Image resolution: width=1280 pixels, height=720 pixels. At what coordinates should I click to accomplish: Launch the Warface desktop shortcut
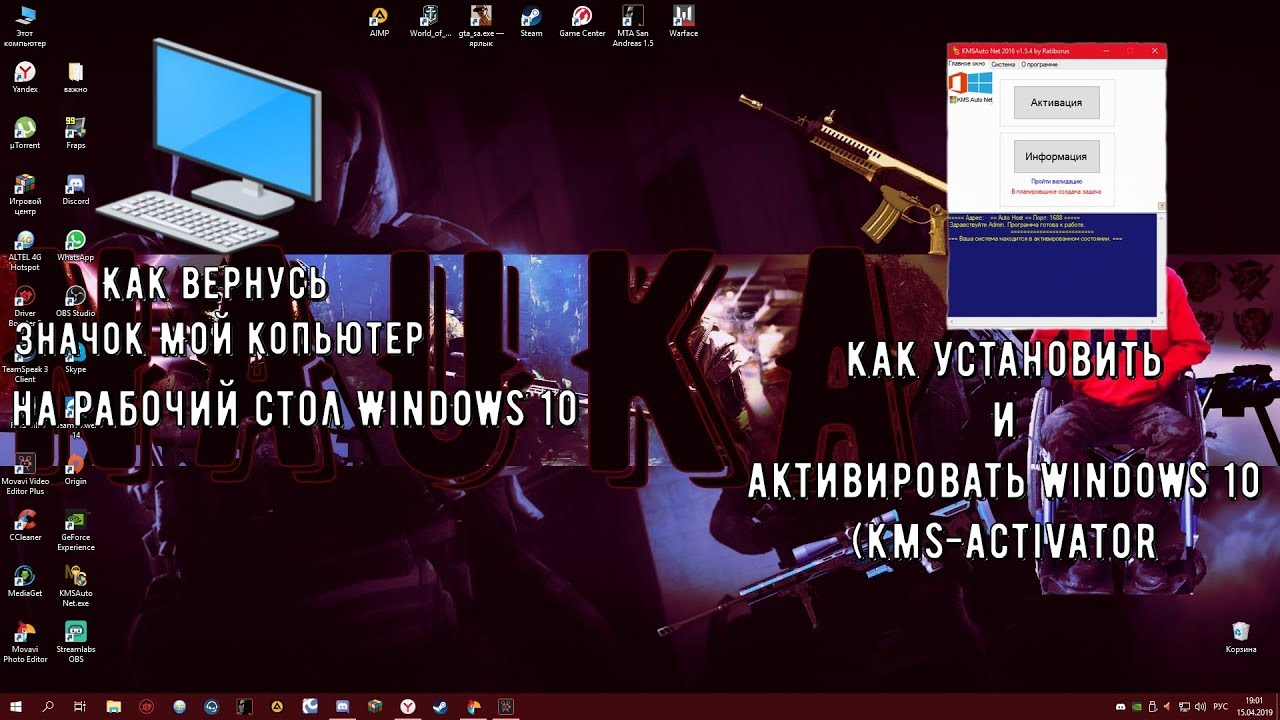tap(684, 21)
